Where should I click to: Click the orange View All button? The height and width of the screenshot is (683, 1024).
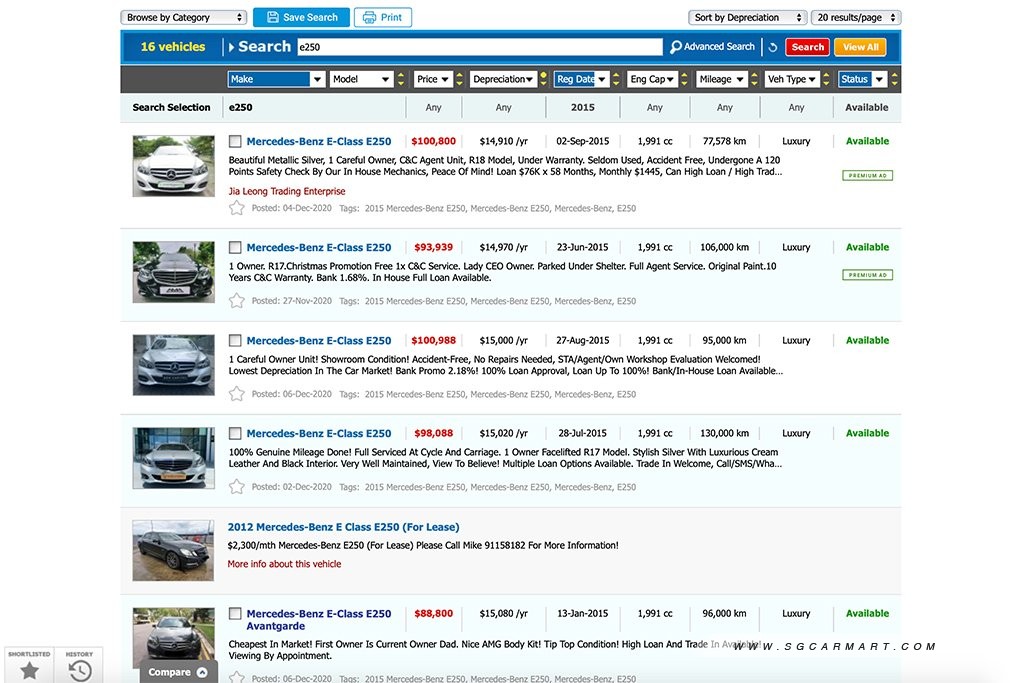860,47
